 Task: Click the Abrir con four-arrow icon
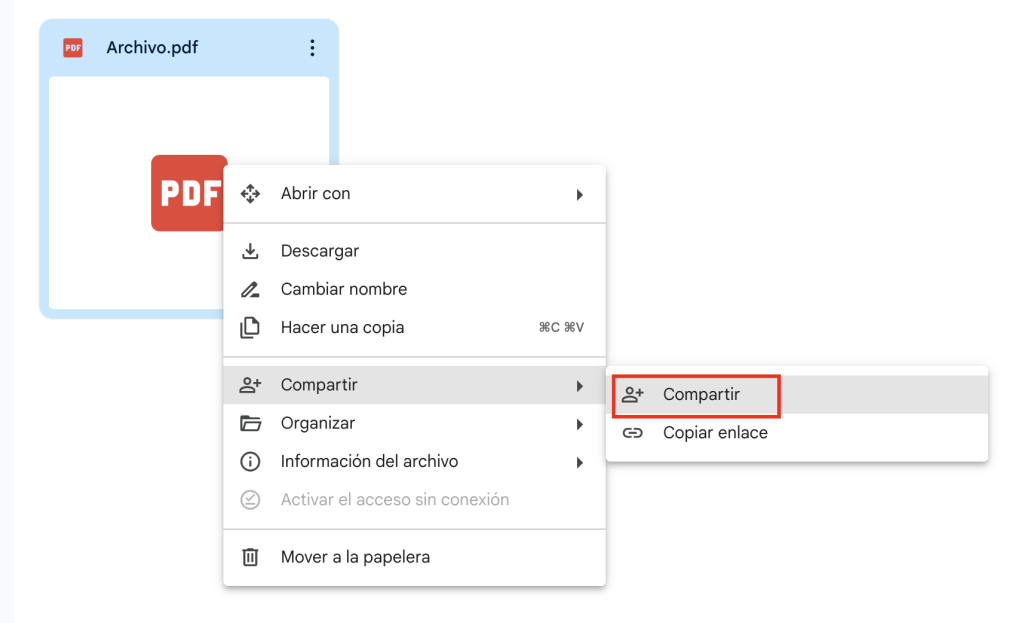251,194
